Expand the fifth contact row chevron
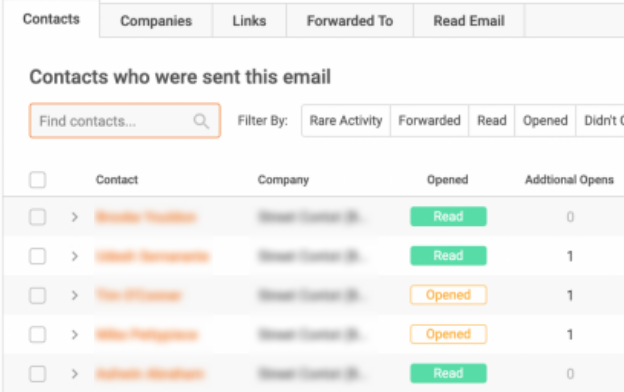Image resolution: width=624 pixels, height=392 pixels. coord(74,374)
